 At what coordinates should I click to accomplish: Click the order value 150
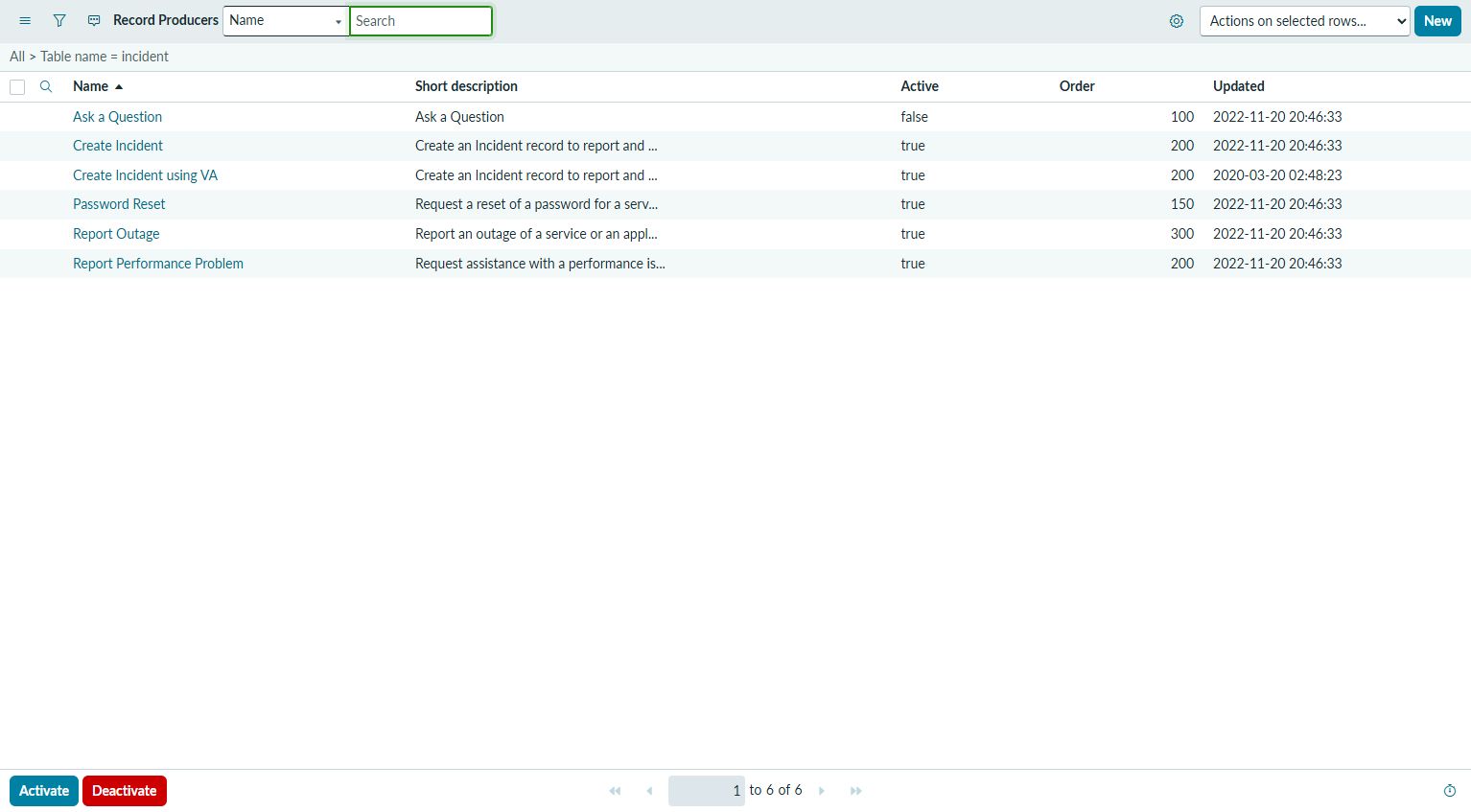[1182, 204]
